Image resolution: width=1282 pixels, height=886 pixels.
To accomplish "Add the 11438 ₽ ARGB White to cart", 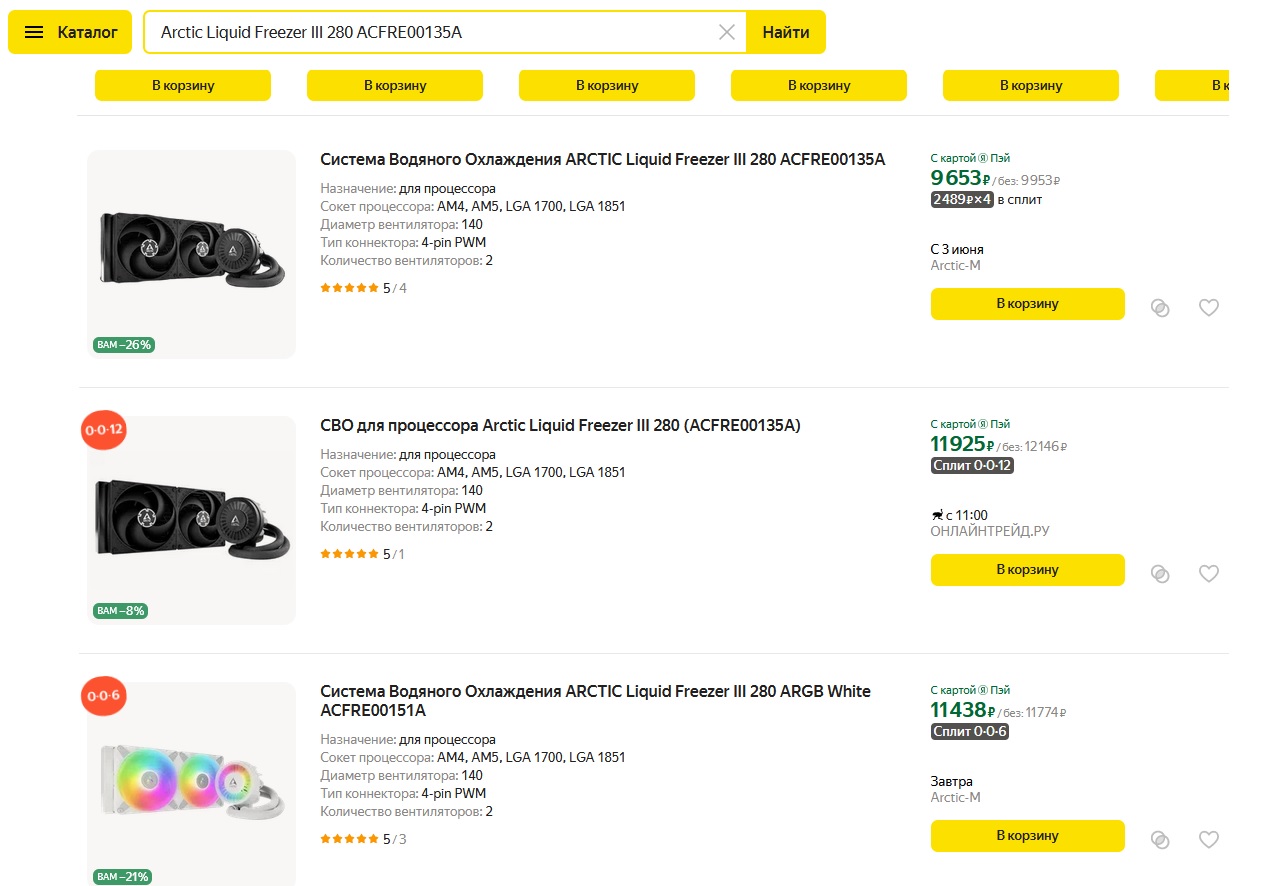I will pos(1027,836).
